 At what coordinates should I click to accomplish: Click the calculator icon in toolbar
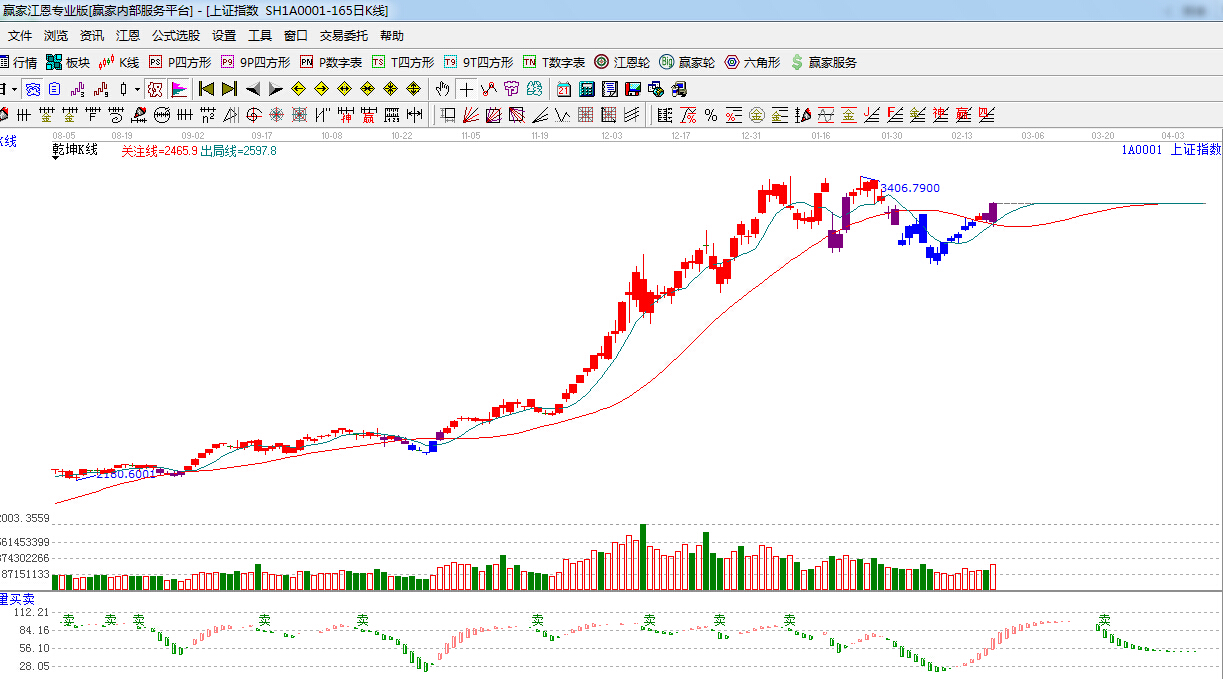(x=587, y=89)
